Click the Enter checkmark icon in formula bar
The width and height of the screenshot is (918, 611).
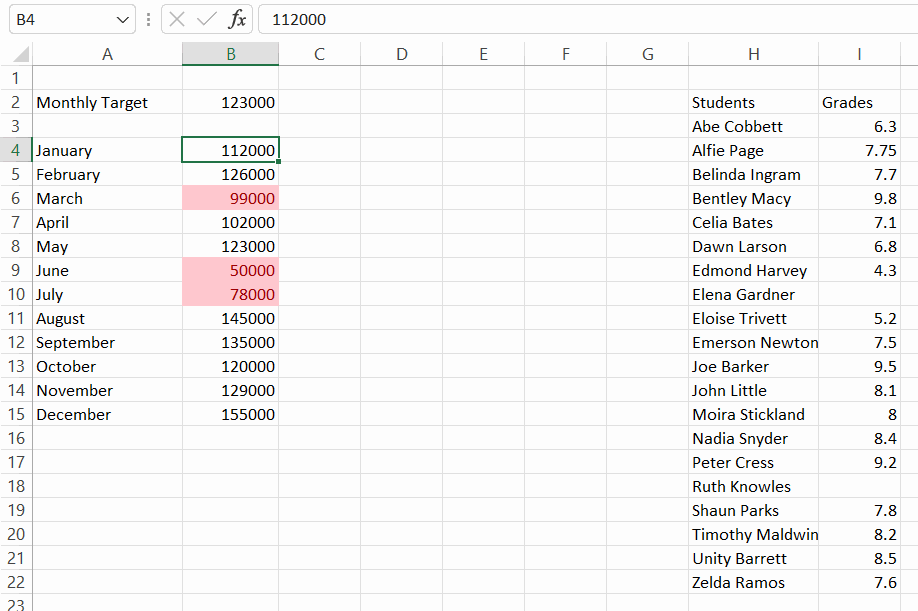tap(207, 19)
